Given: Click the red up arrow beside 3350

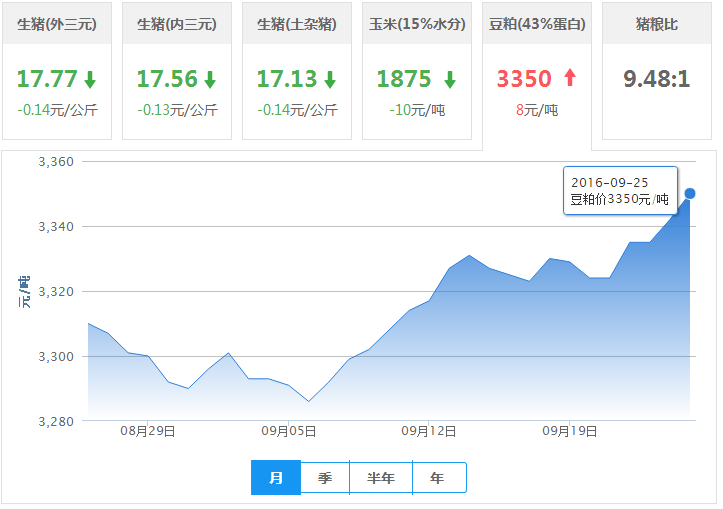Looking at the screenshot, I should (570, 77).
